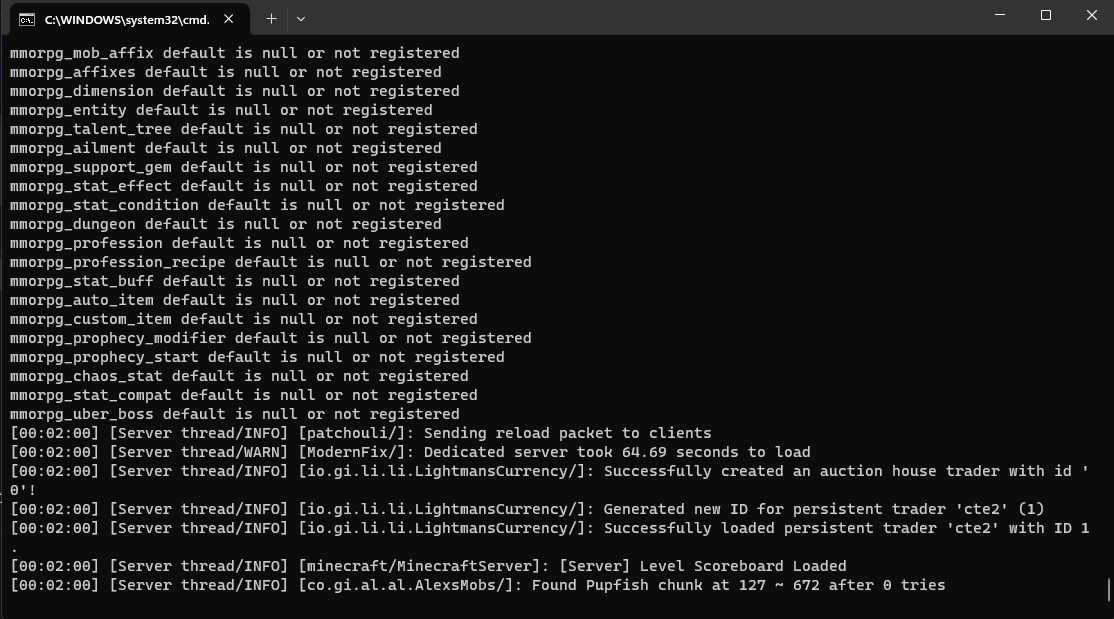
Task: Click the ModernFix dedicated server load line
Action: point(410,452)
